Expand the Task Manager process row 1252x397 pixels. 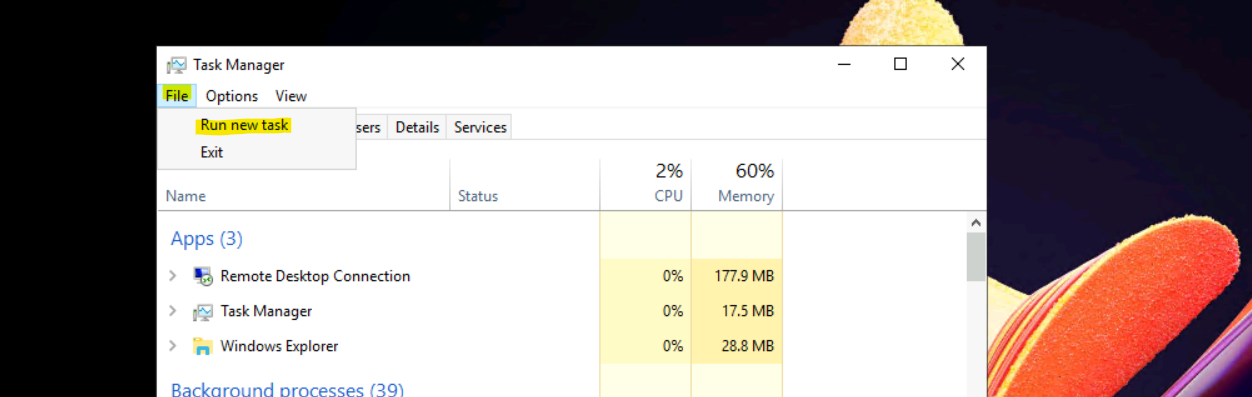(x=173, y=311)
